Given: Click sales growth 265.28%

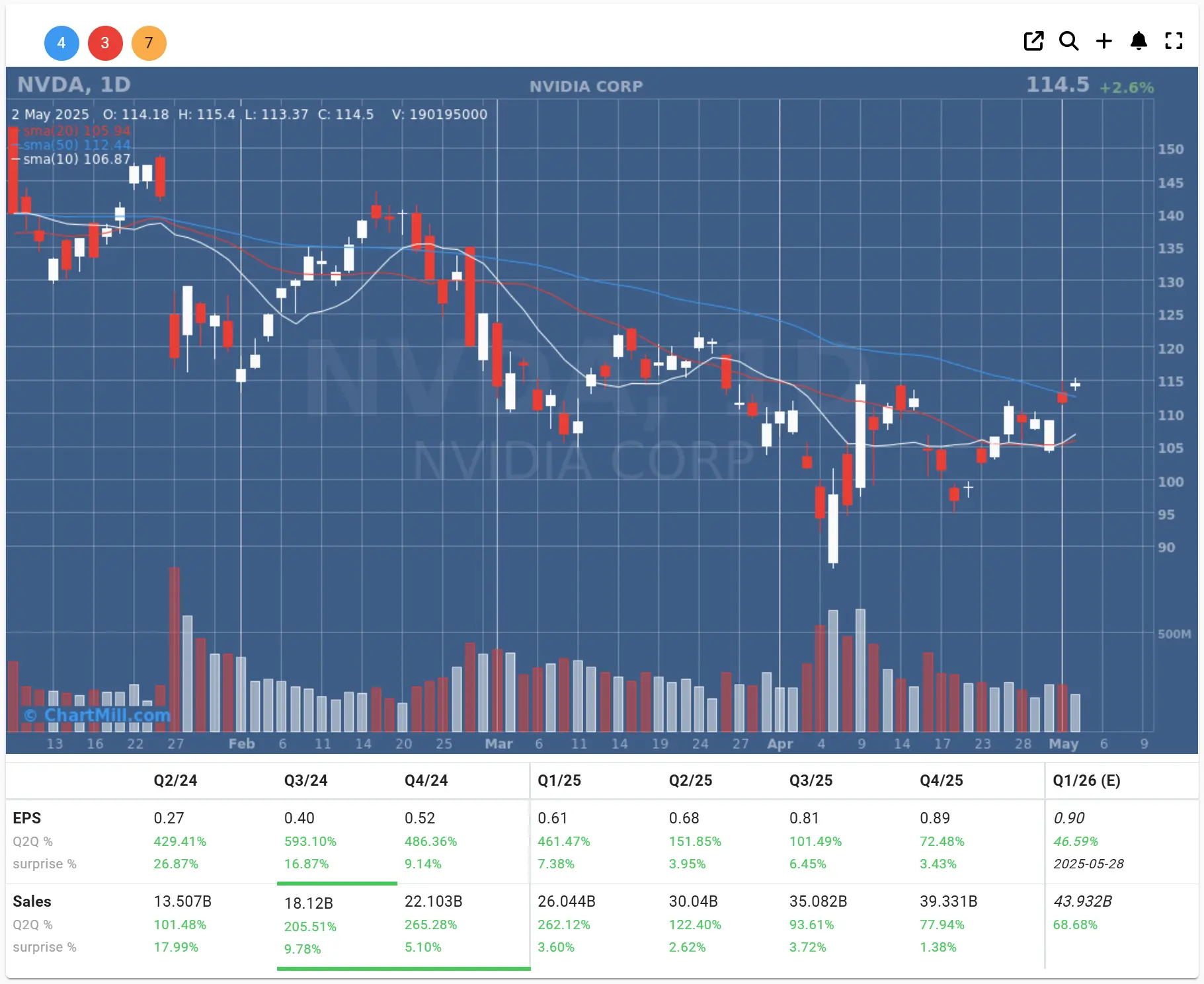Looking at the screenshot, I should point(430,925).
